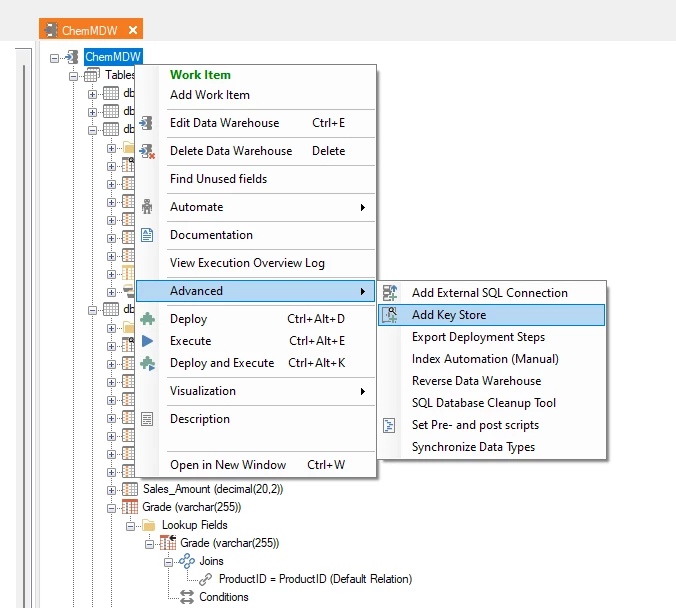Choose Index Automation (Manual)
The image size is (676, 608).
pyautogui.click(x=491, y=359)
